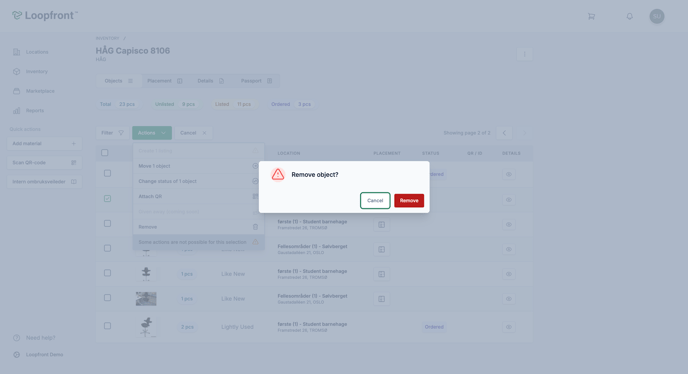Switch to the Placement tab
The width and height of the screenshot is (688, 374).
click(x=165, y=81)
